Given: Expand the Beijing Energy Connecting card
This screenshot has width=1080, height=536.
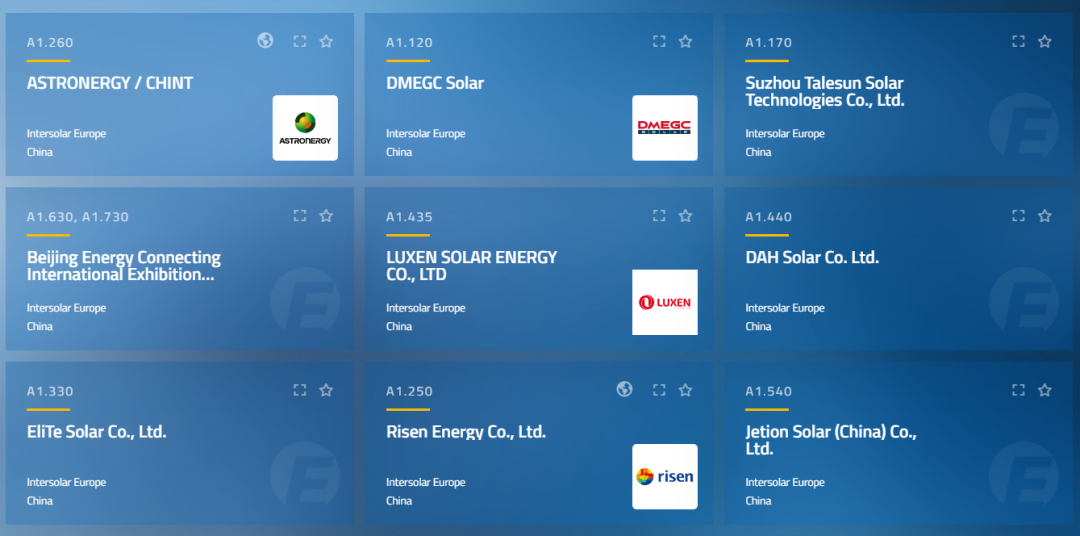Looking at the screenshot, I should [300, 216].
